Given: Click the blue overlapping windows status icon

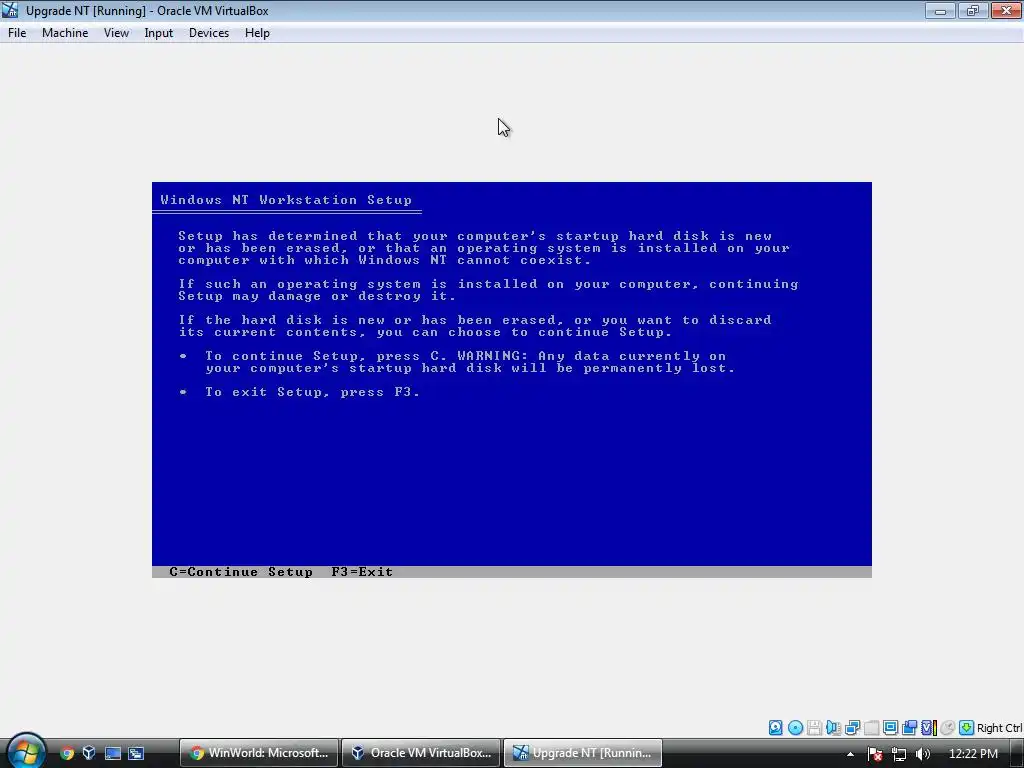Looking at the screenshot, I should pos(909,728).
